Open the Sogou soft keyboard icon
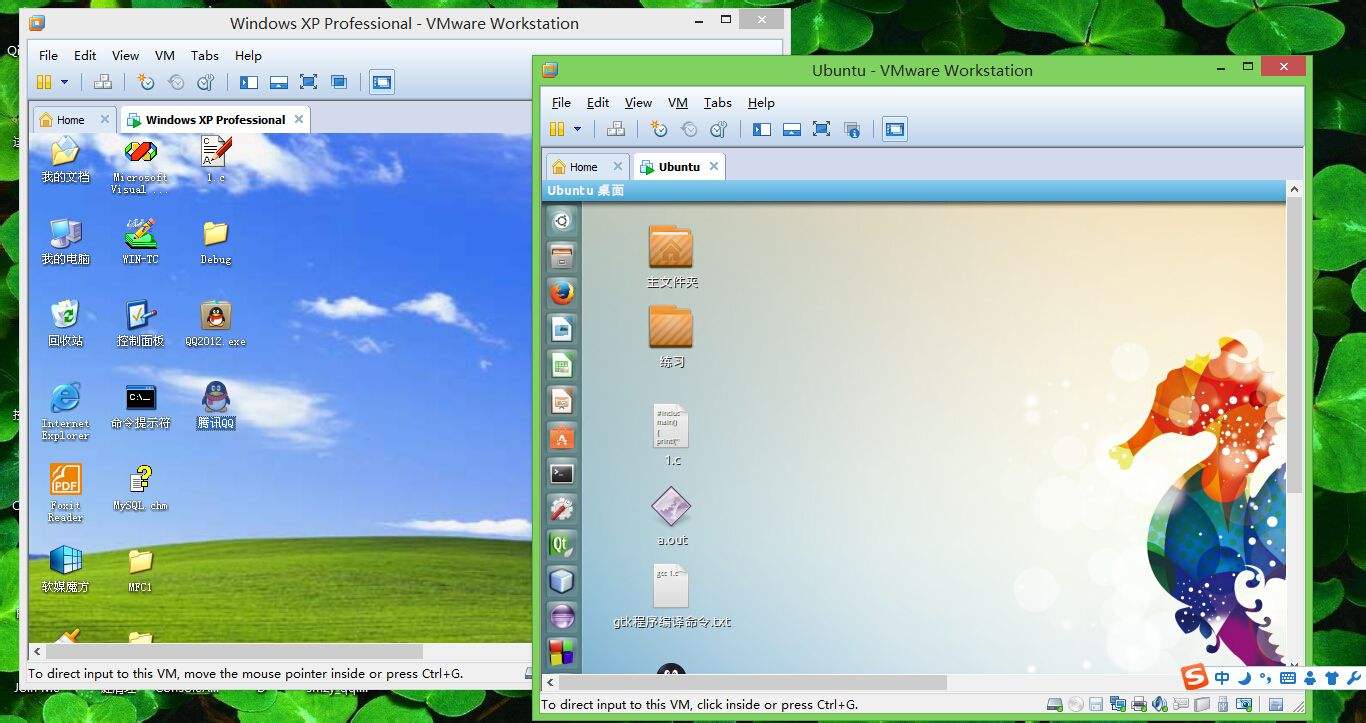Viewport: 1366px width, 723px height. click(1288, 678)
